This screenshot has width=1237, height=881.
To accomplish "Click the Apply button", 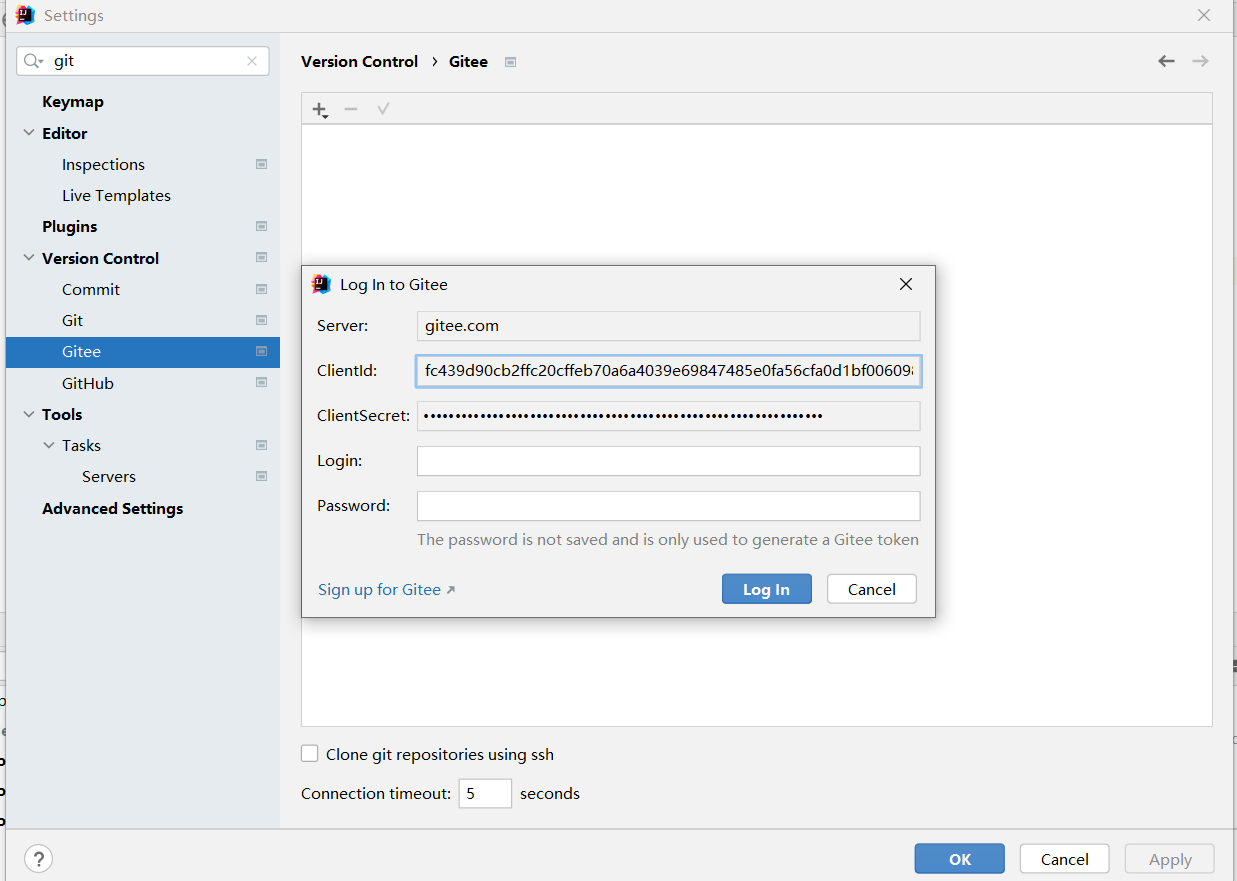I will pos(1170,859).
